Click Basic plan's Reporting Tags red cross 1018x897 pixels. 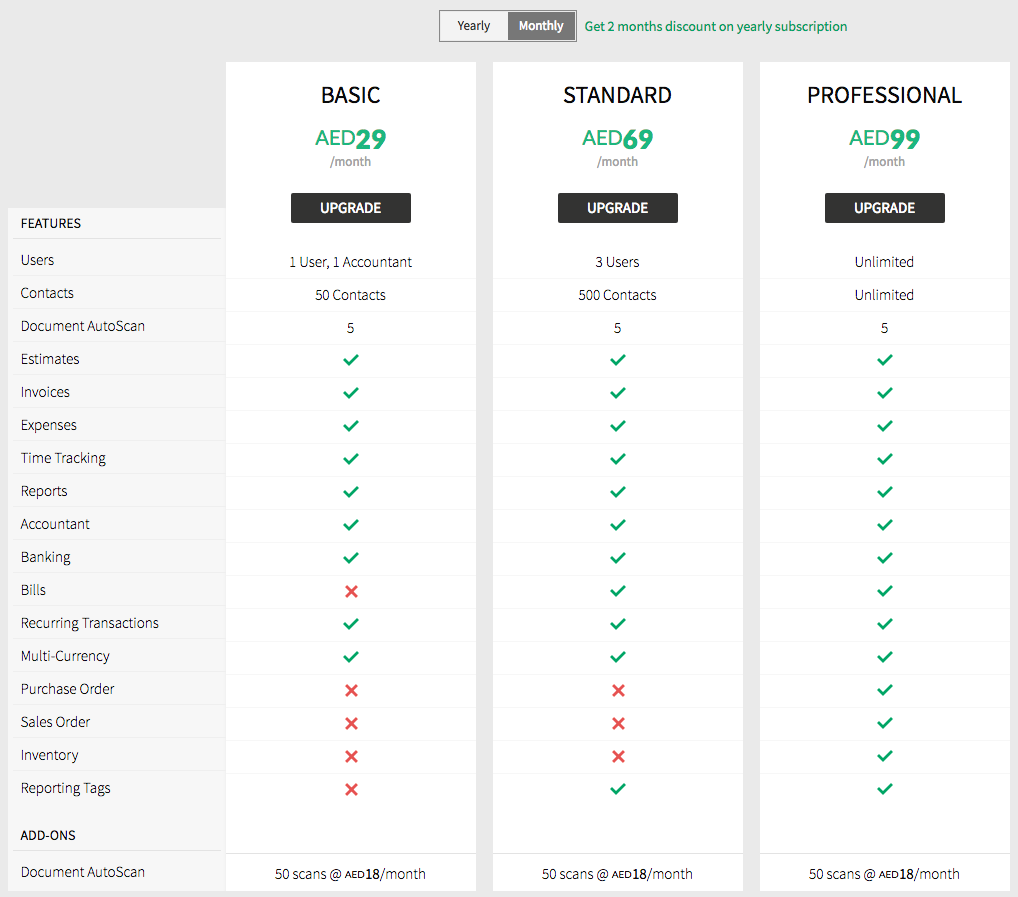pyautogui.click(x=351, y=789)
